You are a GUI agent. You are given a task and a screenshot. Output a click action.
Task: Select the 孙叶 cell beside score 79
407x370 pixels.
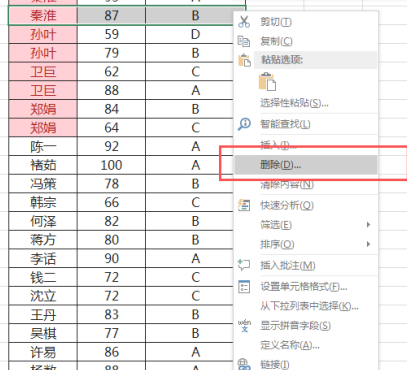coord(43,53)
